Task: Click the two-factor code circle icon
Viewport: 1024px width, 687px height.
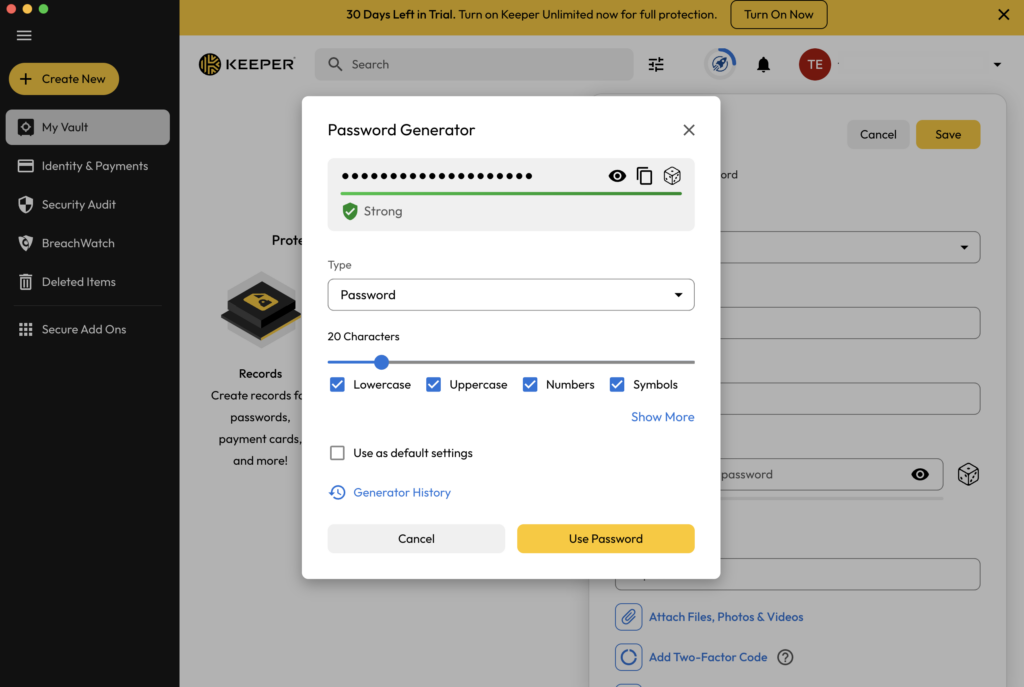Action: [628, 658]
